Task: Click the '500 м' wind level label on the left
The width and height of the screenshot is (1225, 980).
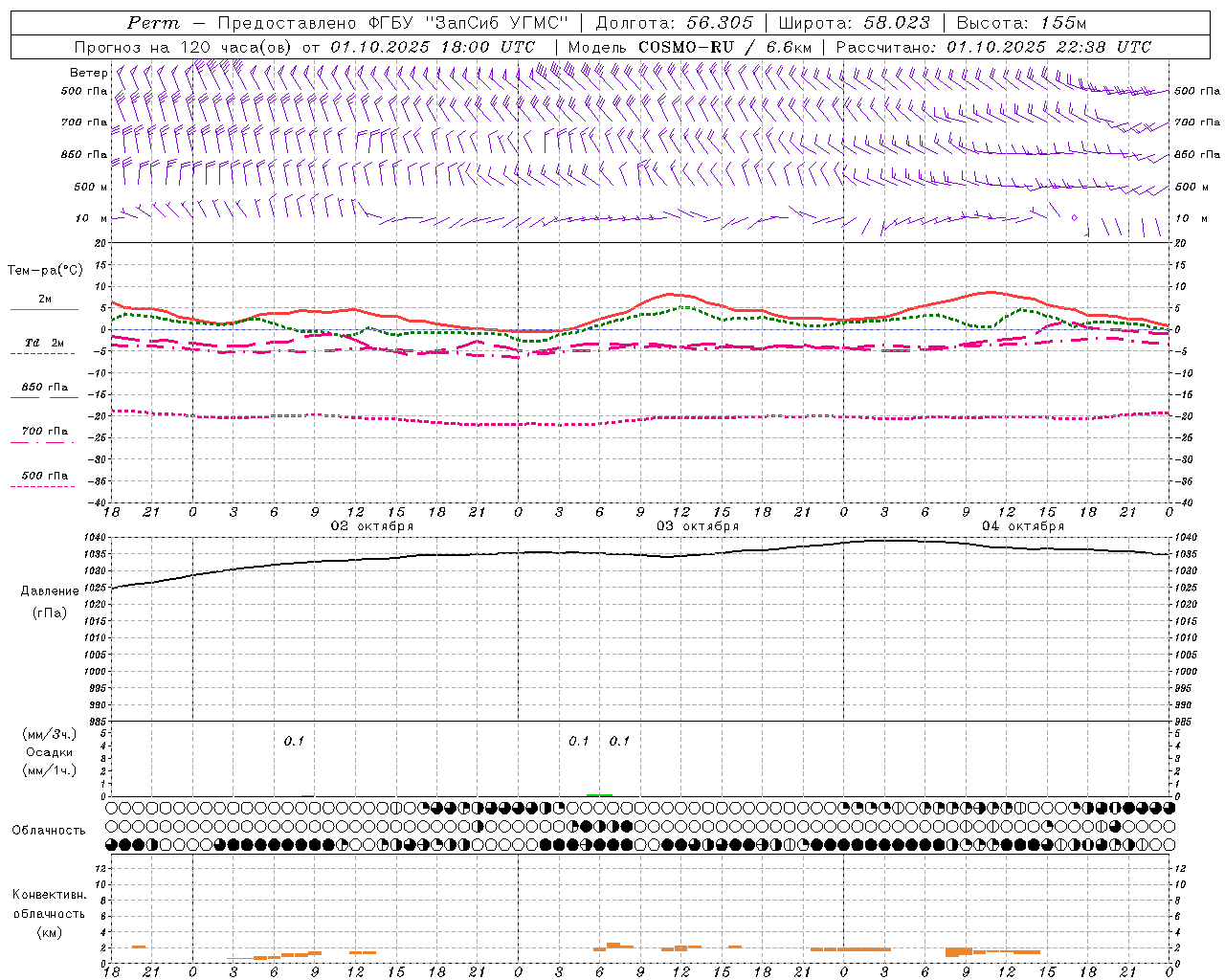Action: coord(91,187)
